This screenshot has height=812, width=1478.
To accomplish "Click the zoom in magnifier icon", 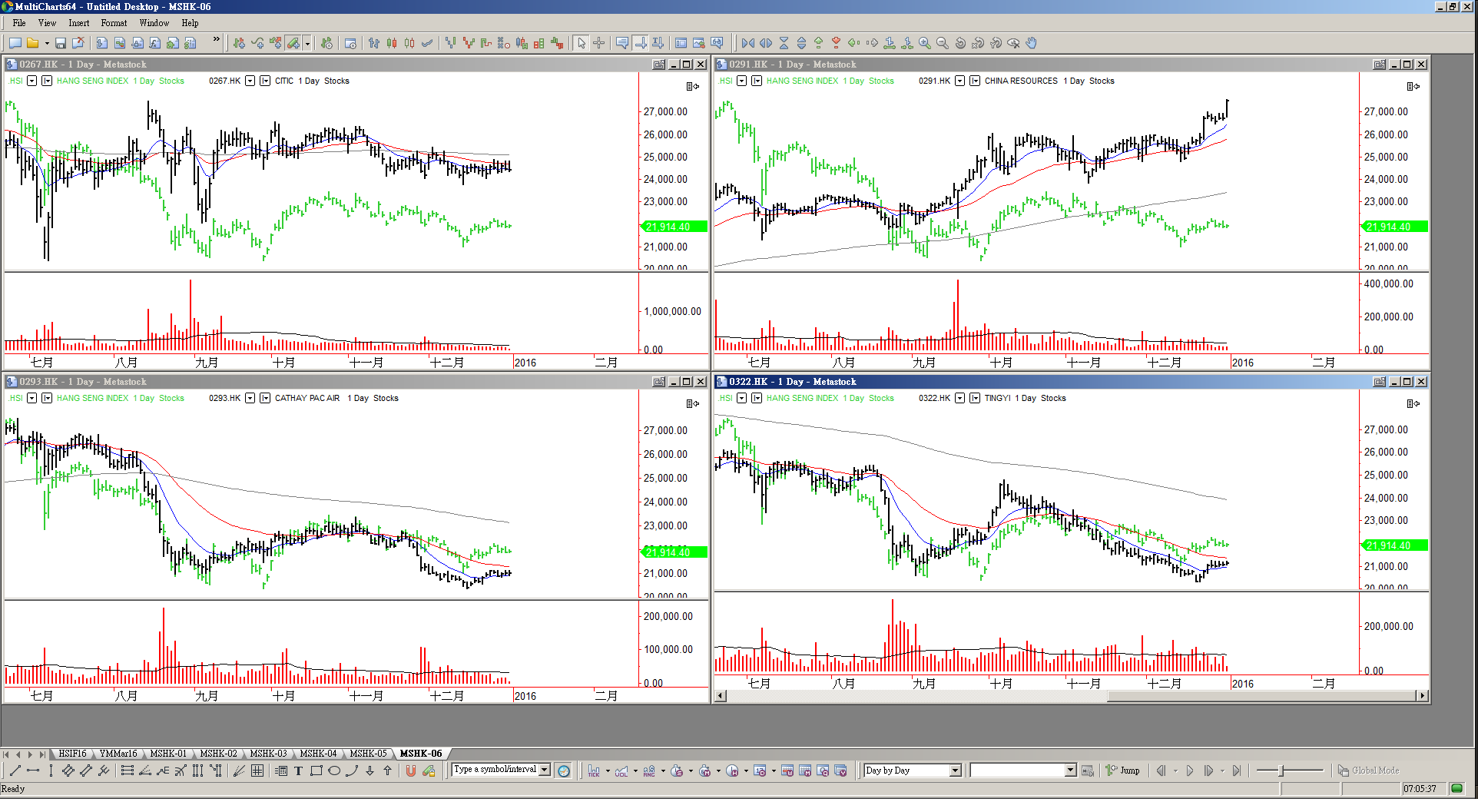I will [925, 43].
